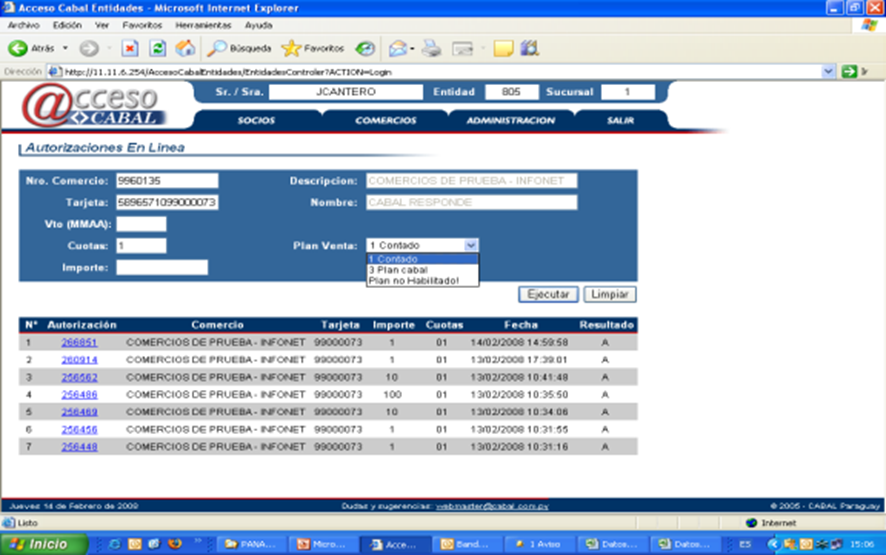This screenshot has height=555, width=886.
Task: Click the Importe input field
Action: [161, 267]
